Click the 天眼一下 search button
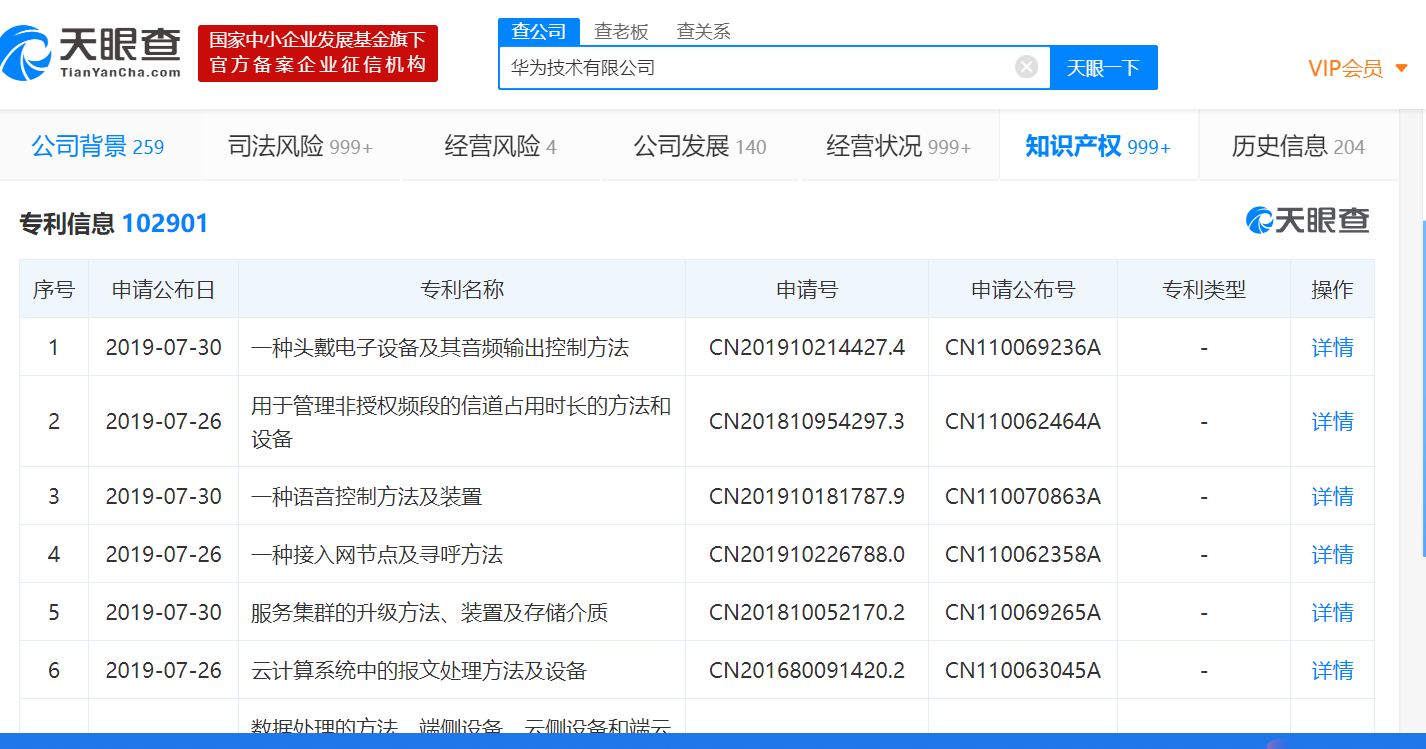The width and height of the screenshot is (1426, 749). coord(1103,67)
